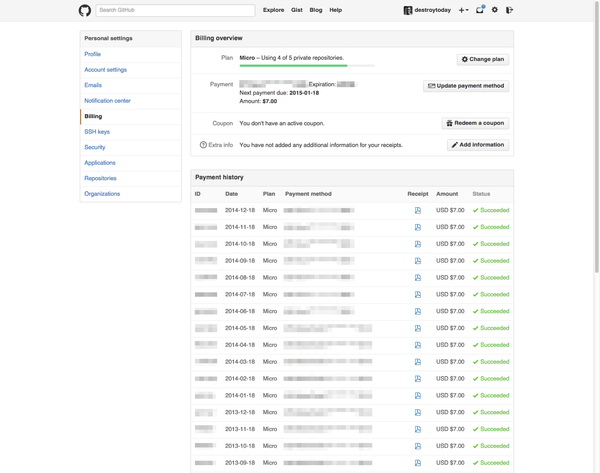Image resolution: width=600 pixels, height=473 pixels.
Task: Open the Blog link in header
Action: [x=316, y=10]
